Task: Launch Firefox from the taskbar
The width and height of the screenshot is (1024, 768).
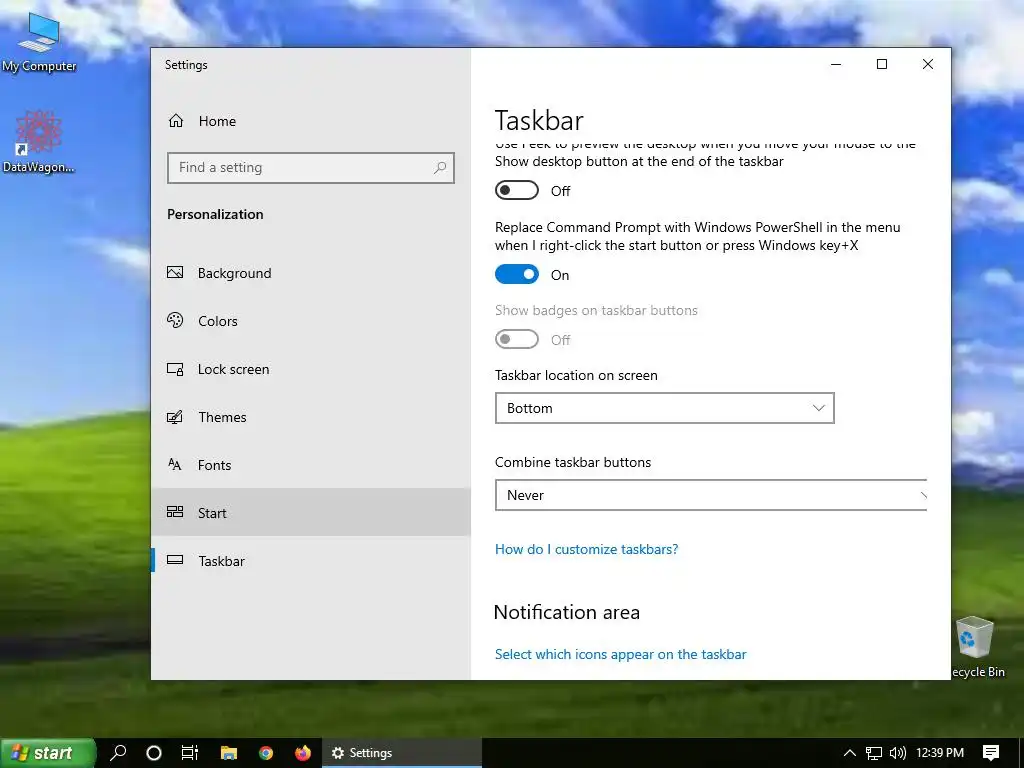Action: pyautogui.click(x=302, y=753)
